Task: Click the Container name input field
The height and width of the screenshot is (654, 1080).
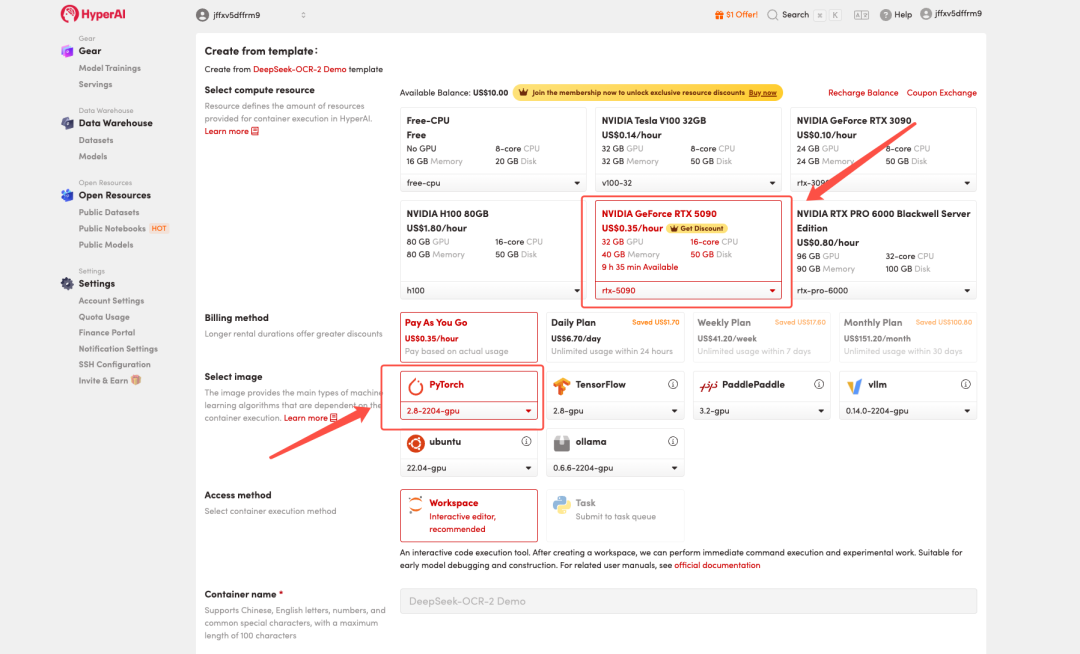Action: click(x=688, y=601)
